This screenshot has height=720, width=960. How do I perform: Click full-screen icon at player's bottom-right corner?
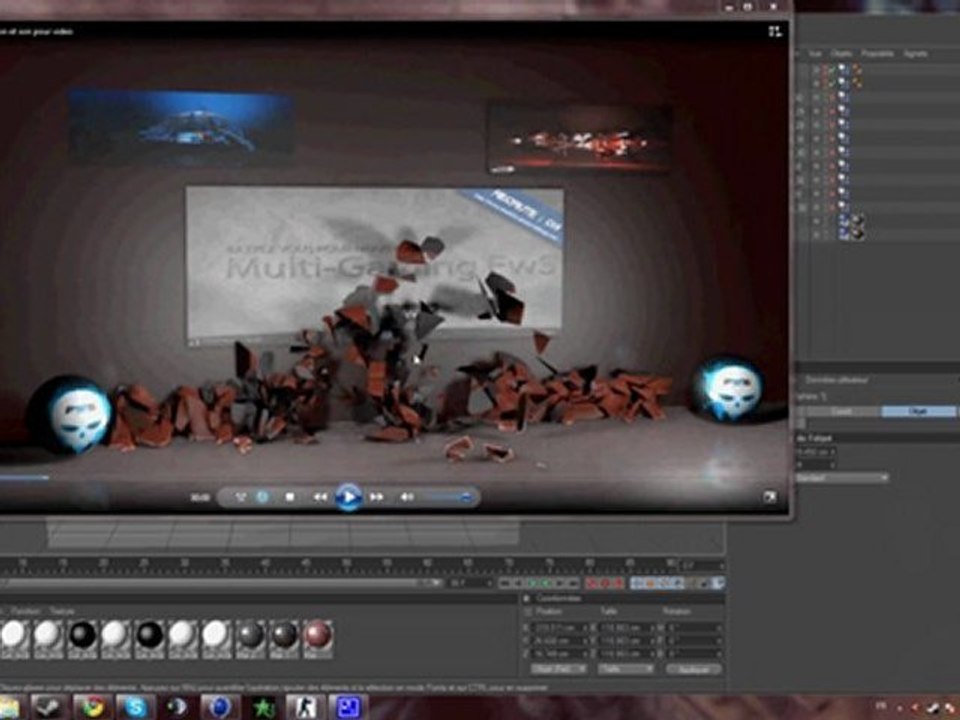(x=770, y=497)
